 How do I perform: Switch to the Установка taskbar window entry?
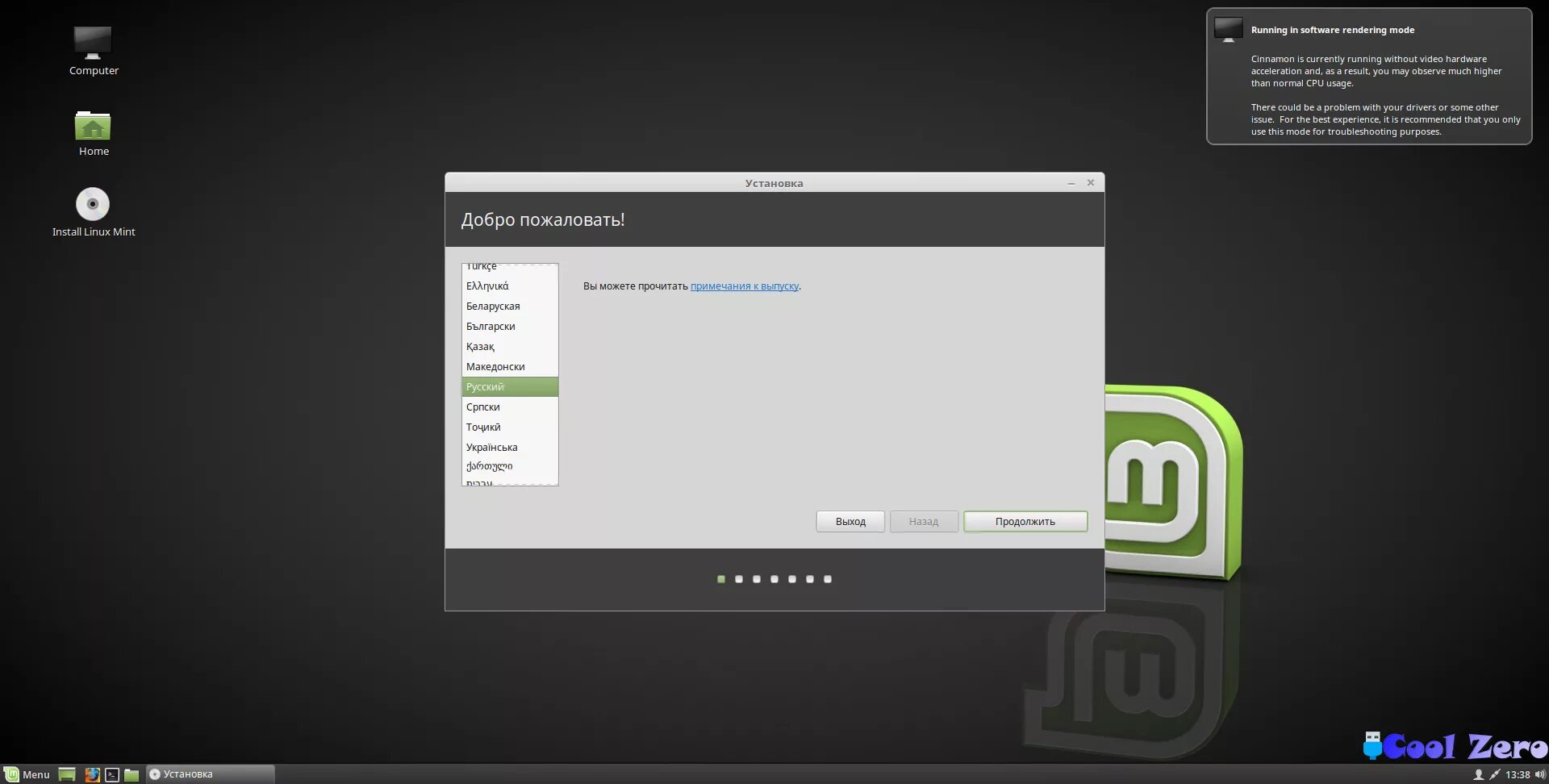coord(210,774)
